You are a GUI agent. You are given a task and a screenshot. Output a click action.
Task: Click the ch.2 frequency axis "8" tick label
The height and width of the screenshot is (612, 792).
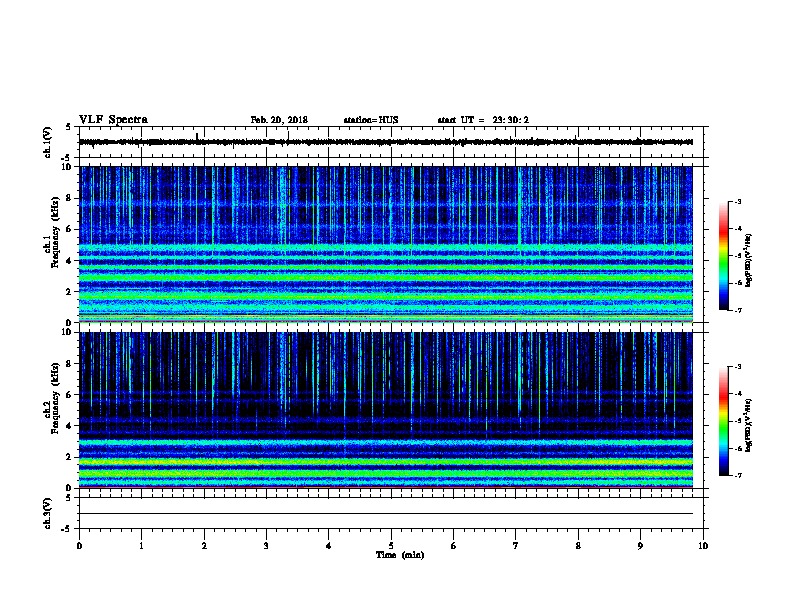click(69, 364)
